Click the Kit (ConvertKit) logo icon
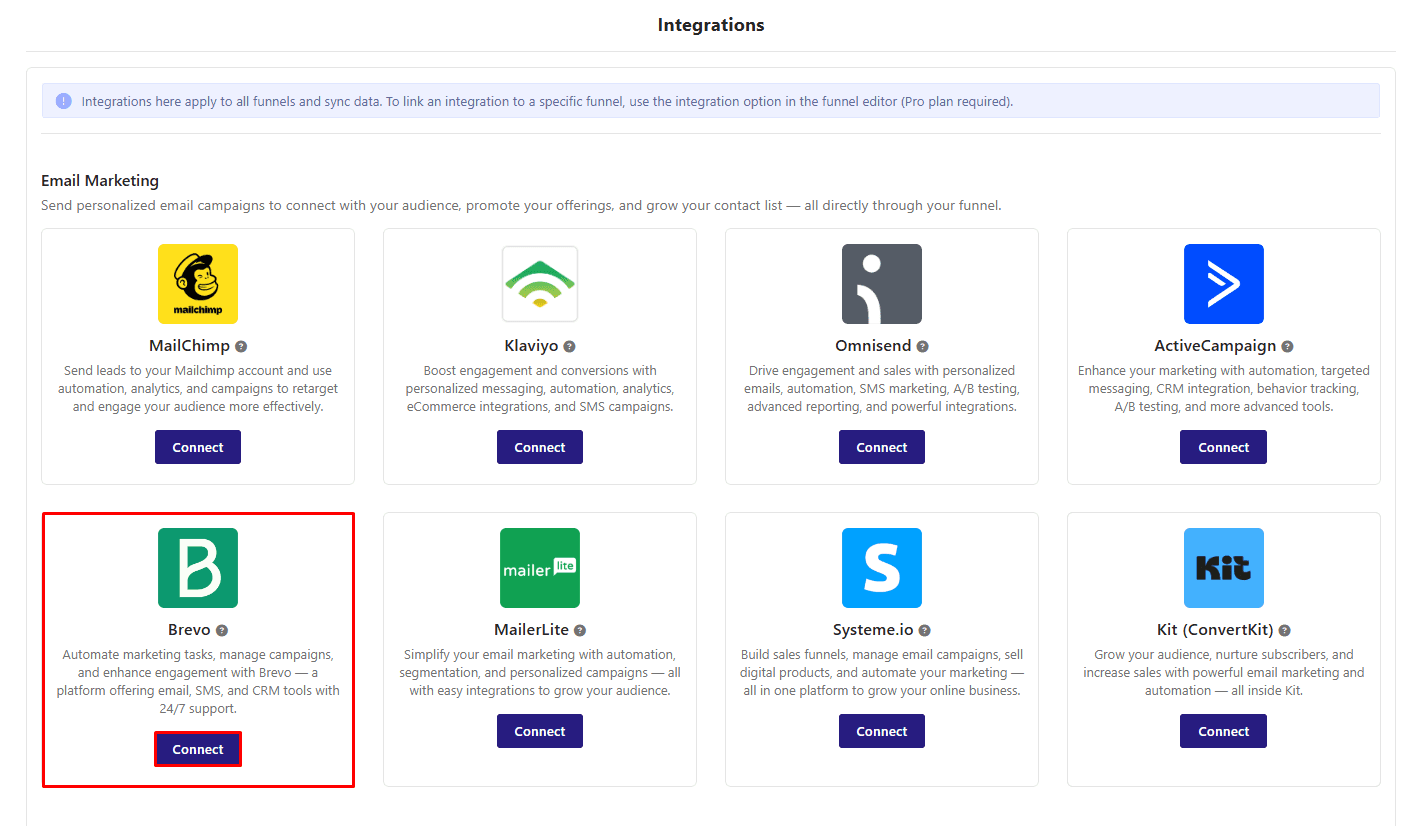 click(1223, 568)
